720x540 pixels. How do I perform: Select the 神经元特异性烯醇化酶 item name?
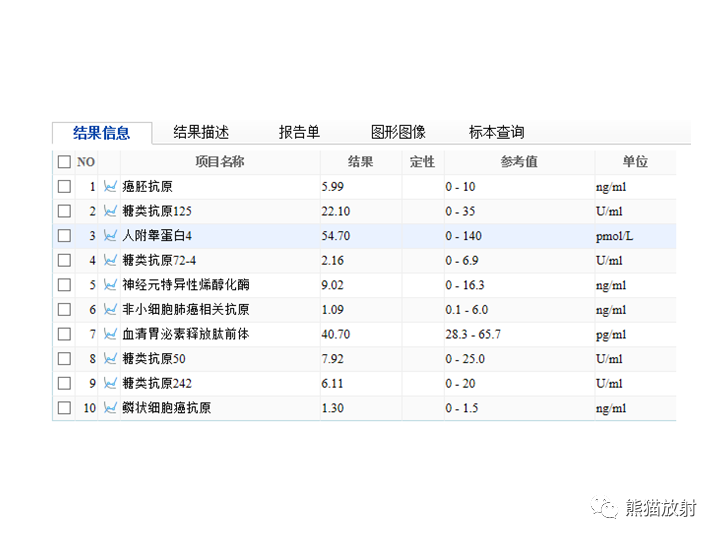[186, 285]
